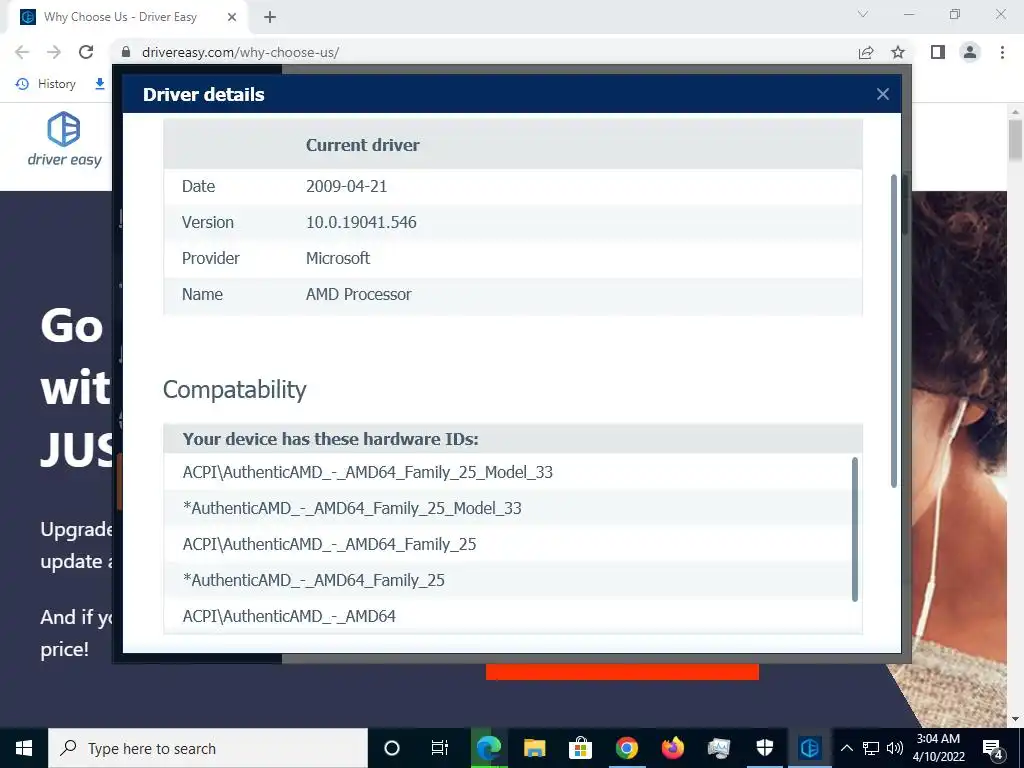1024x768 pixels.
Task: Open the notification center icon
Action: point(993,748)
